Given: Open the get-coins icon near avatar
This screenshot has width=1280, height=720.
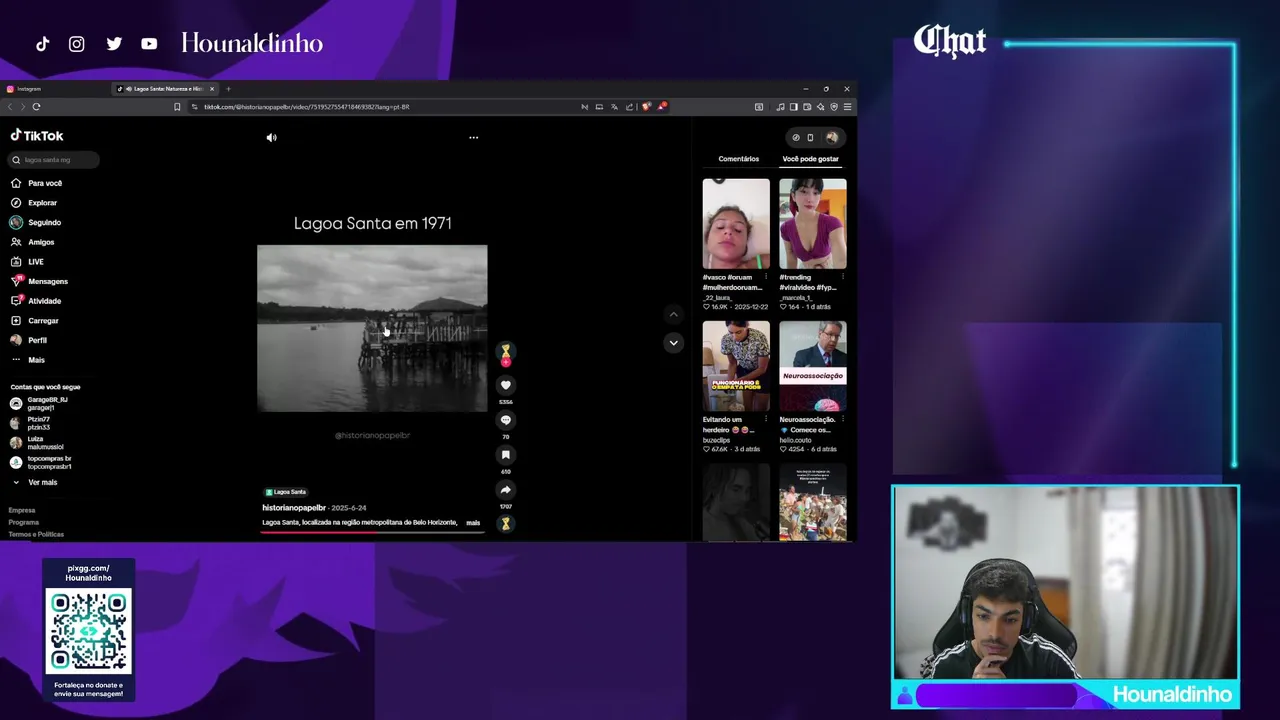Looking at the screenshot, I should click(796, 137).
